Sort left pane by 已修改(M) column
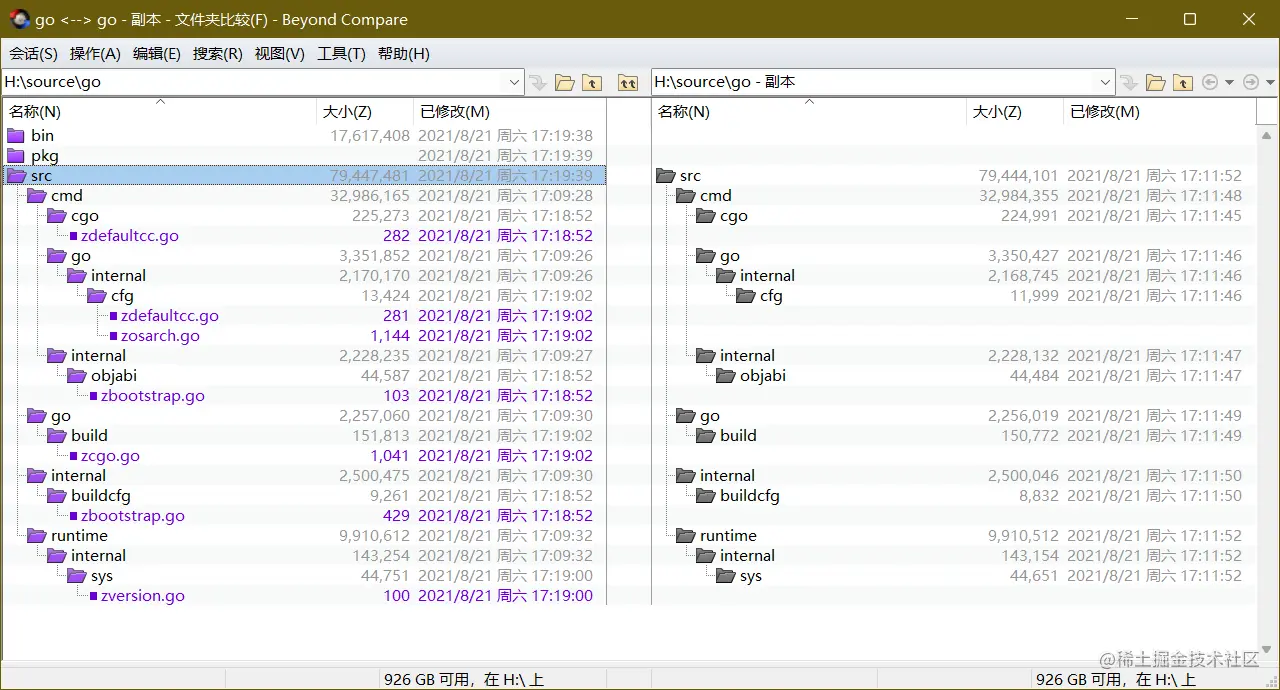This screenshot has width=1280, height=690. coord(509,112)
